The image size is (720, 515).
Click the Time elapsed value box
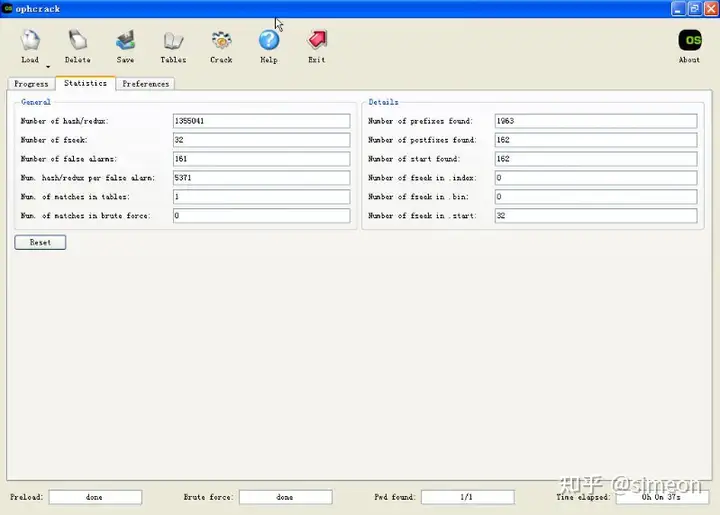(662, 497)
